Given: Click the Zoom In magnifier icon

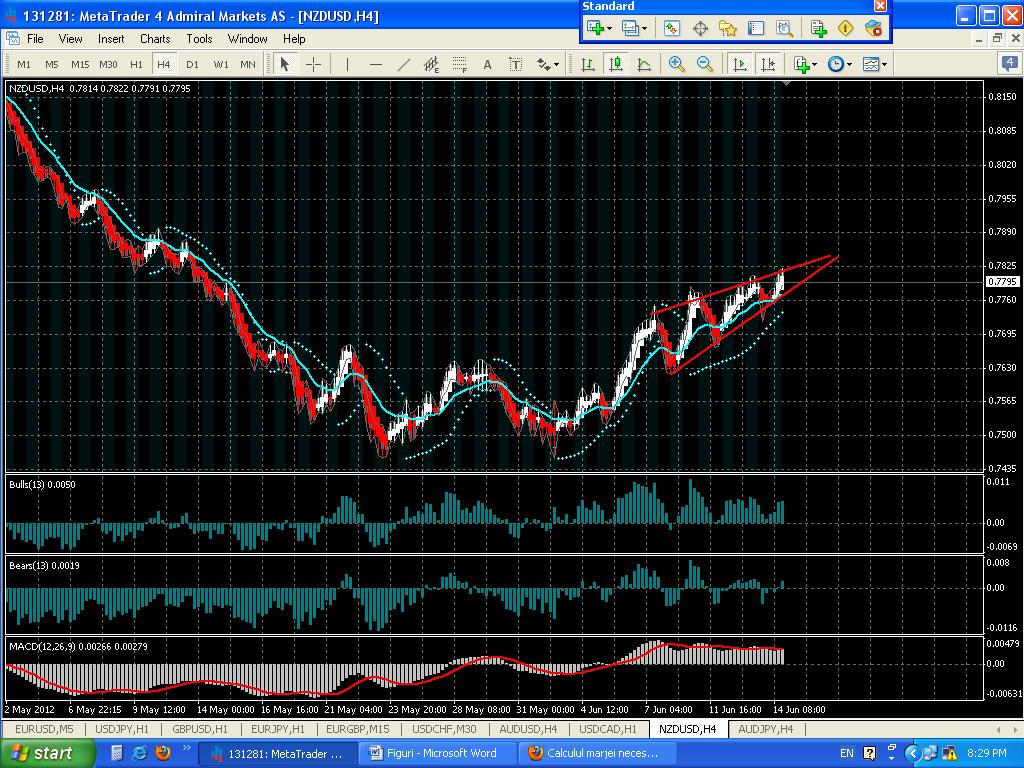Looking at the screenshot, I should [677, 64].
